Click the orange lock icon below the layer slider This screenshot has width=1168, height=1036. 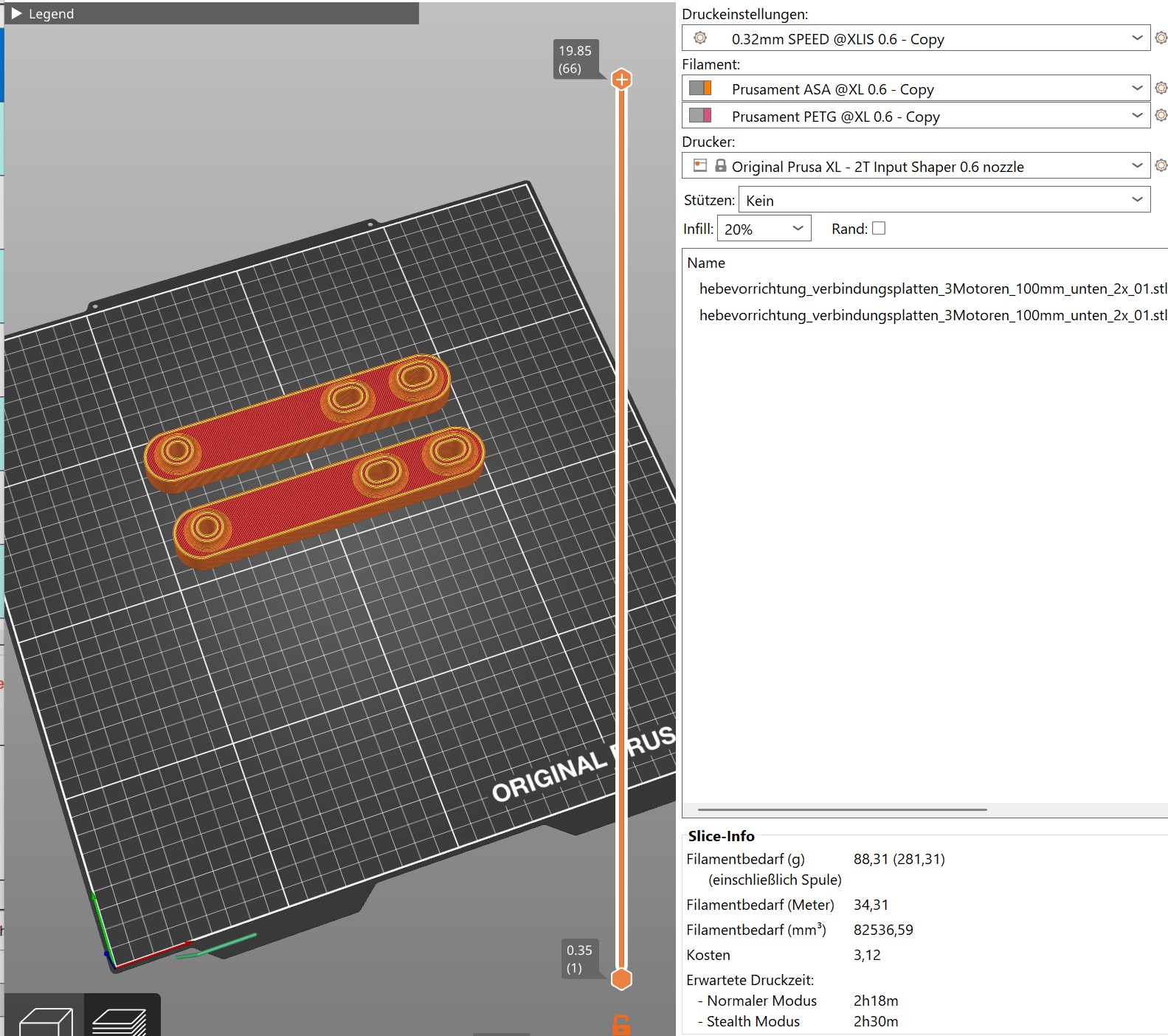pyautogui.click(x=621, y=1024)
